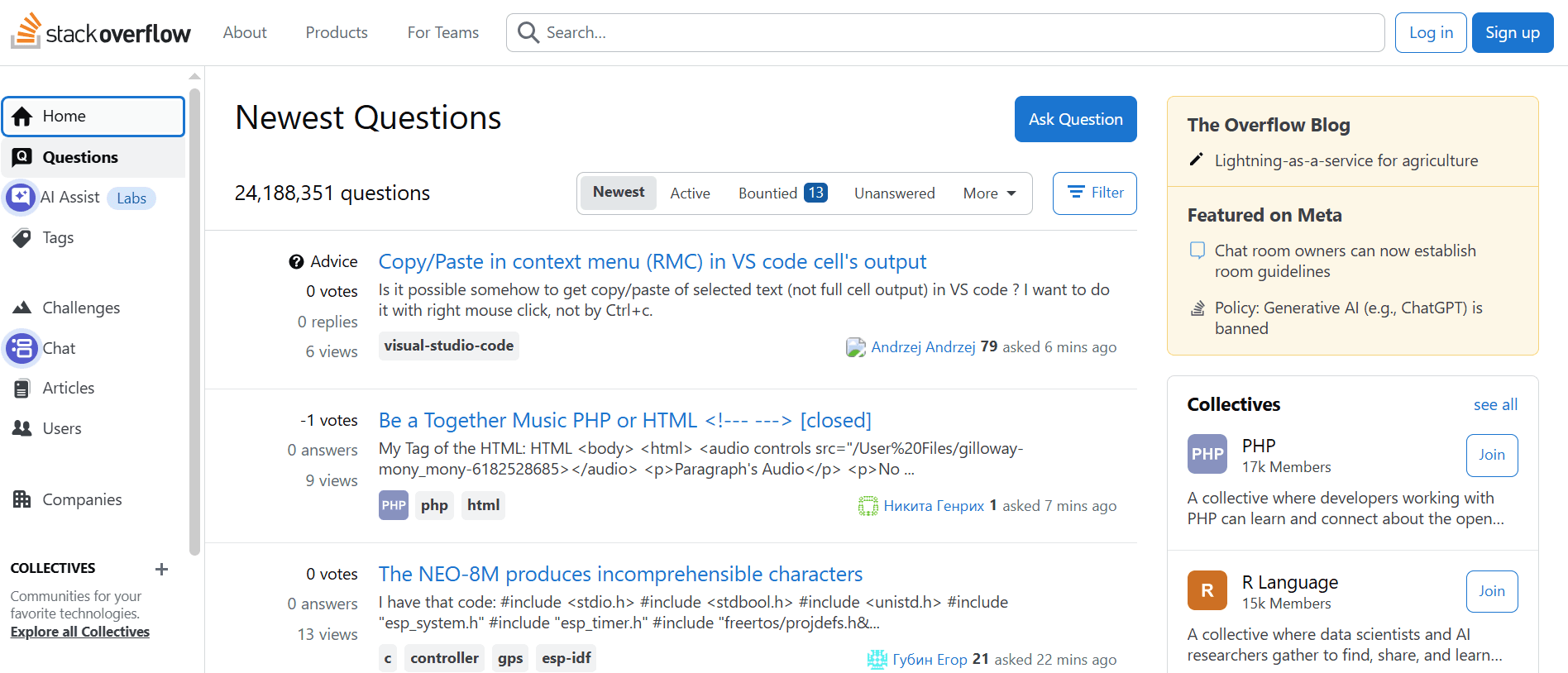The image size is (1568, 673).
Task: Click the PHP collective name link
Action: coord(1259,446)
